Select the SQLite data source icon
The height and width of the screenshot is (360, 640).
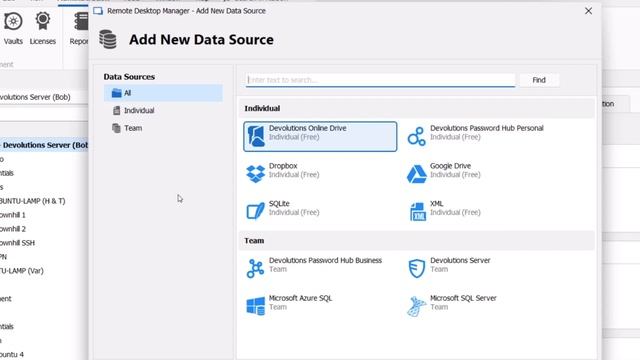pos(256,211)
